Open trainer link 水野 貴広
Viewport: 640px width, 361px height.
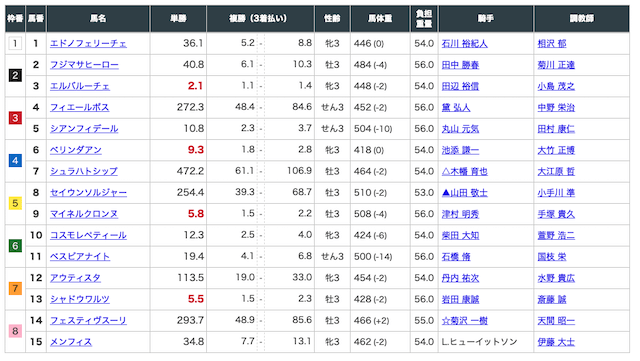point(556,278)
